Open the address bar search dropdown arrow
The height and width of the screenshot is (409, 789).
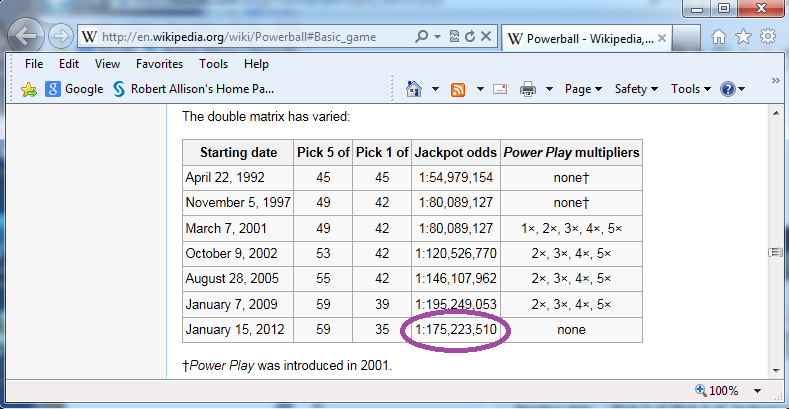coord(437,37)
